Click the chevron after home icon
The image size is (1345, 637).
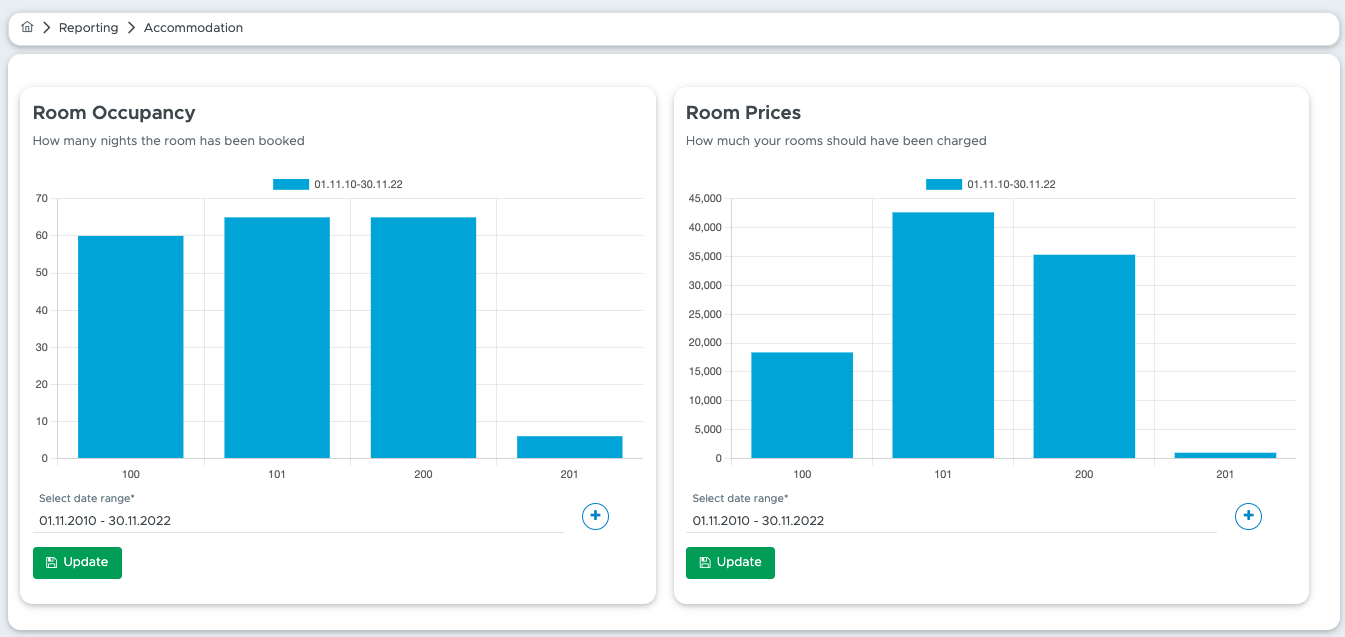[x=46, y=28]
